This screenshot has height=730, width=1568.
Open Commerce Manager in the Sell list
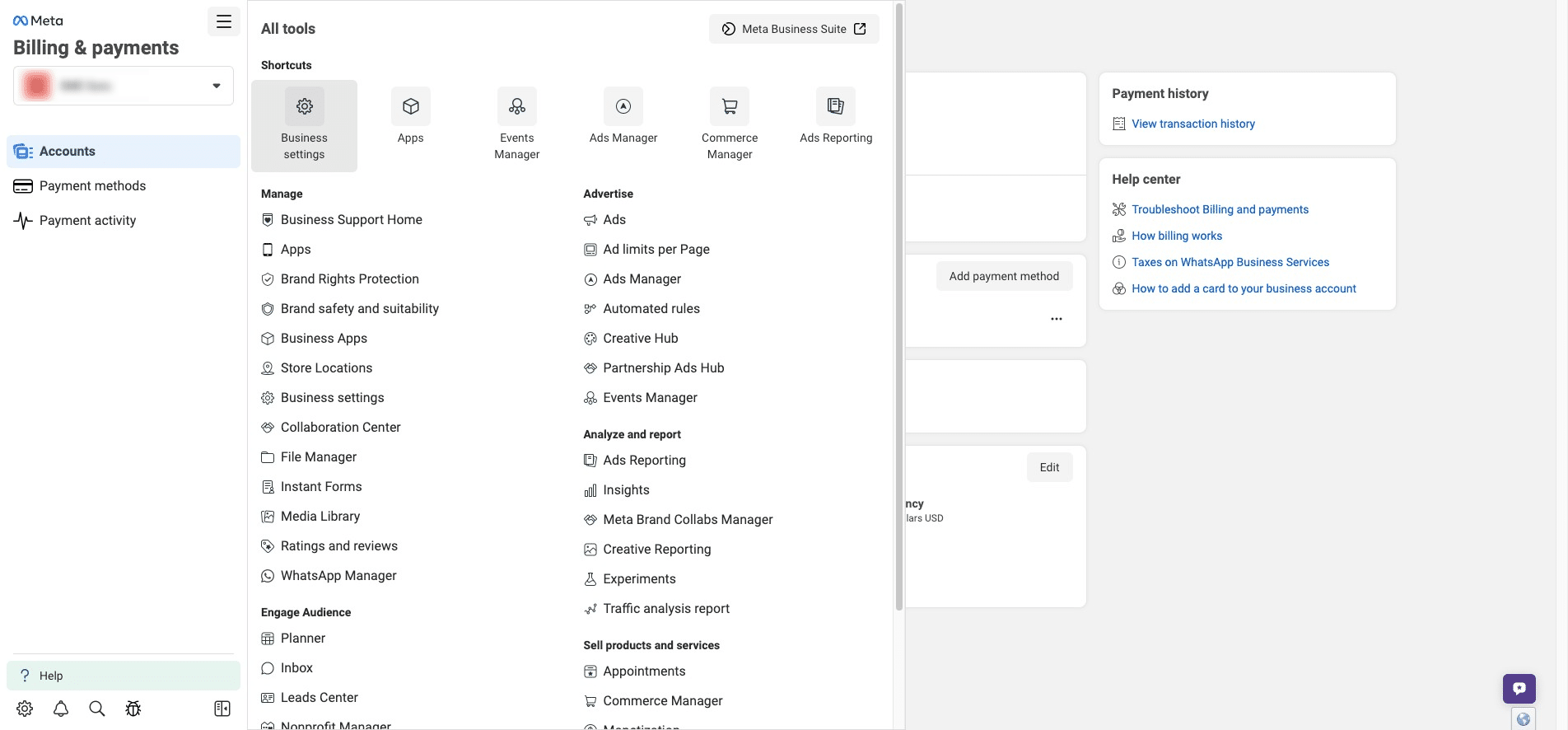click(x=653, y=701)
